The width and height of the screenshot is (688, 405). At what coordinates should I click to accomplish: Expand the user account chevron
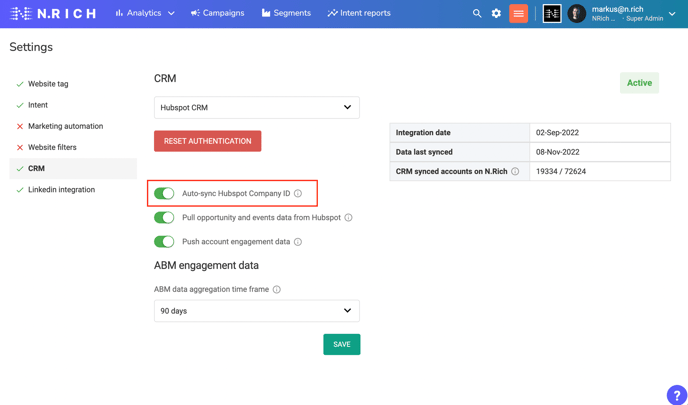click(672, 14)
